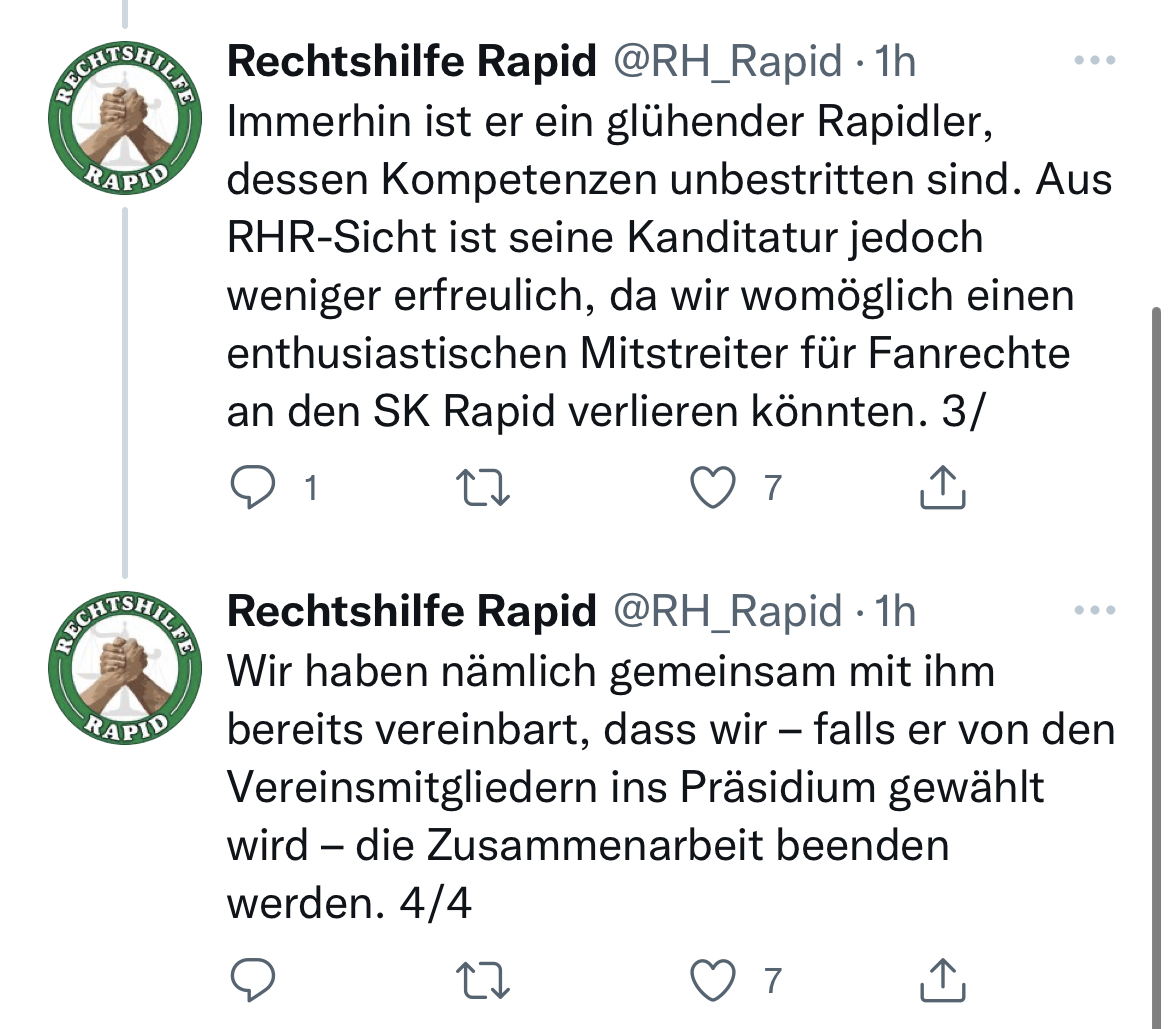This screenshot has height=1029, width=1170.
Task: Click the vertical scrollbar on the right edge
Action: point(1157,664)
